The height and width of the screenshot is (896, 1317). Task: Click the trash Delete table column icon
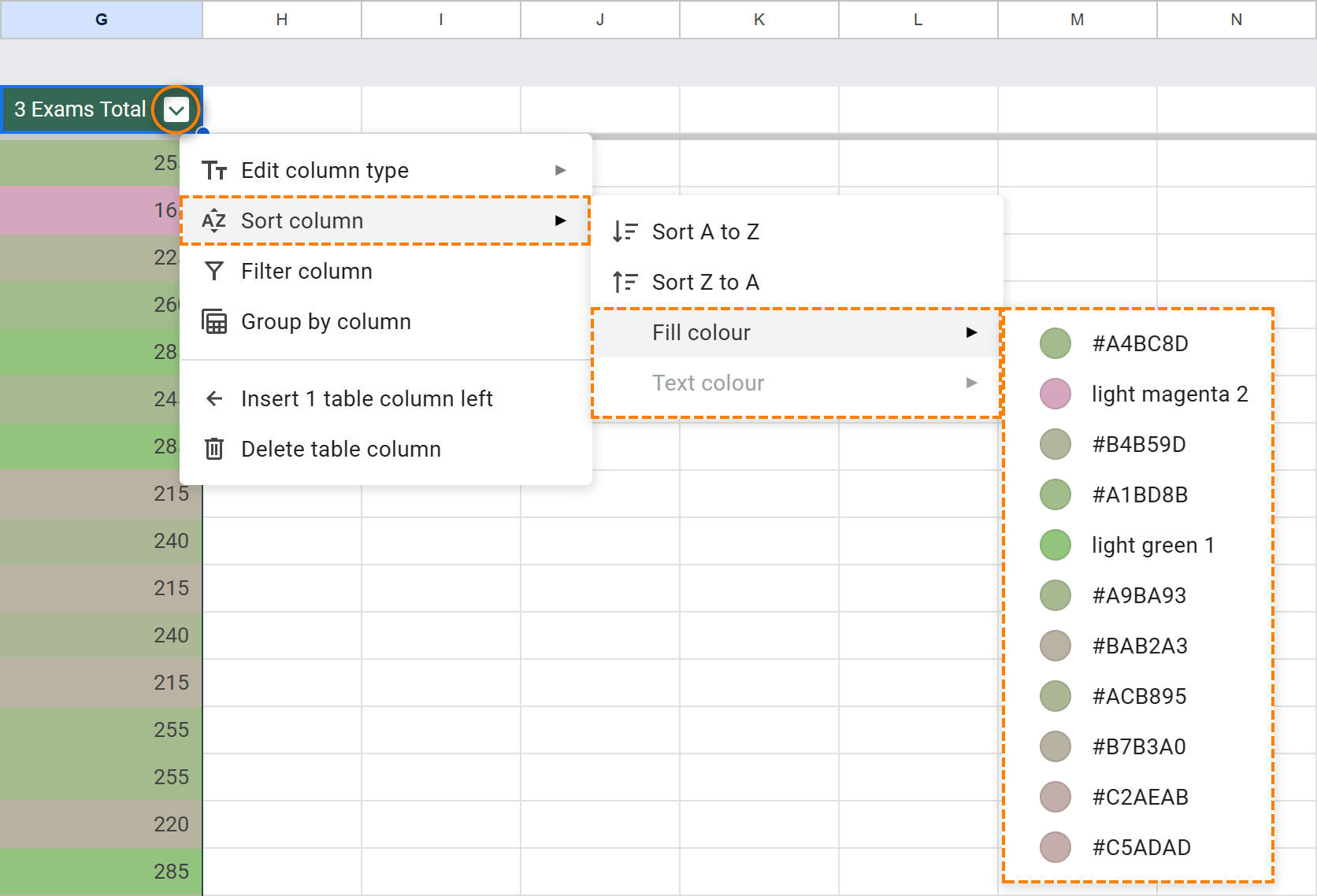[214, 449]
